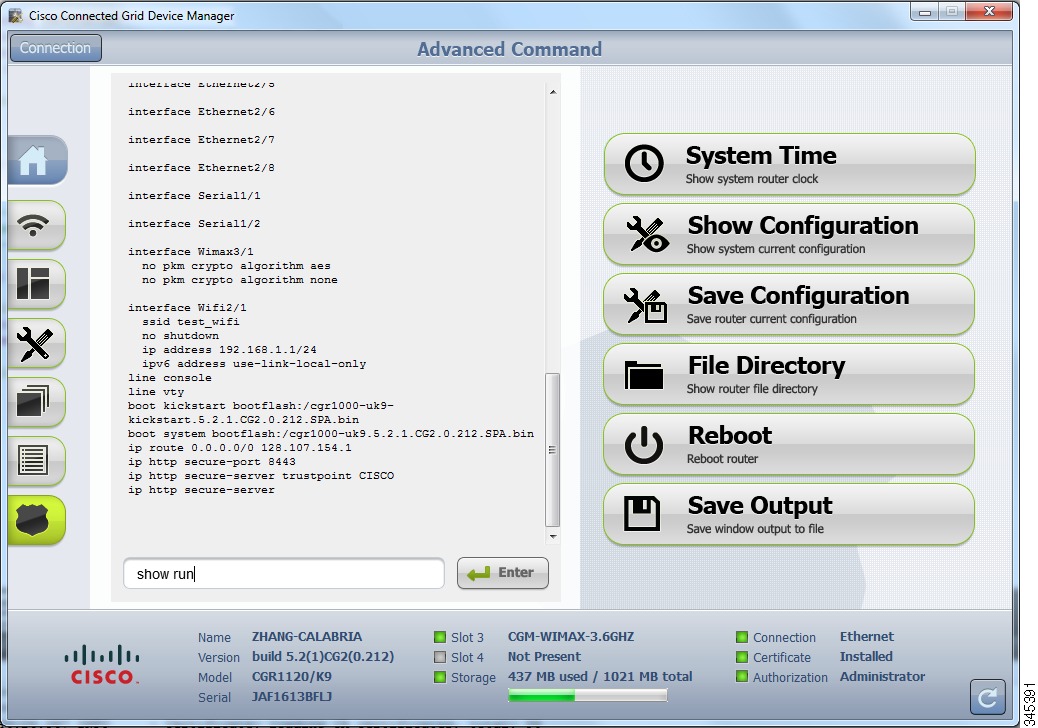This screenshot has height=728, width=1038.
Task: Click the stacked windows sidebar icon
Action: (35, 402)
